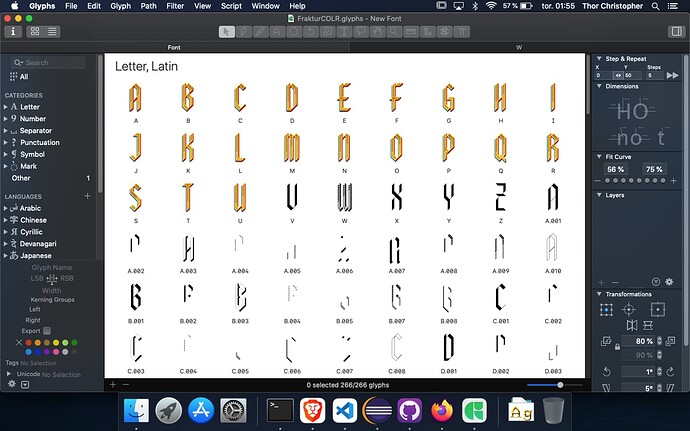Switch to the Text tool

[344, 32]
